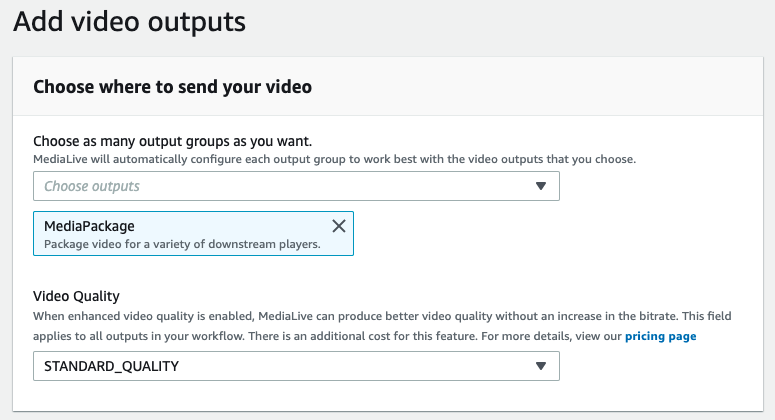Click the 'Add video outputs' page heading
Screen dimensions: 775x420
[x=129, y=22]
